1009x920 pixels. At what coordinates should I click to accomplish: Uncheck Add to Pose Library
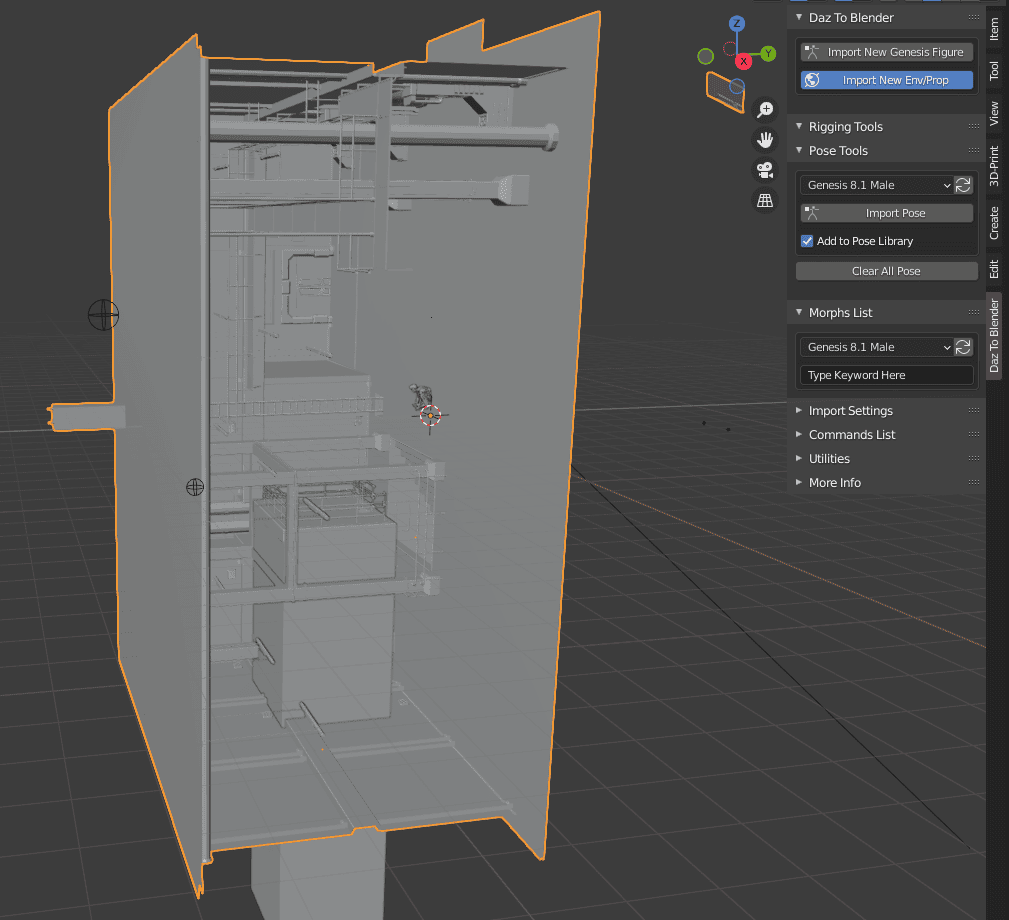coord(806,240)
